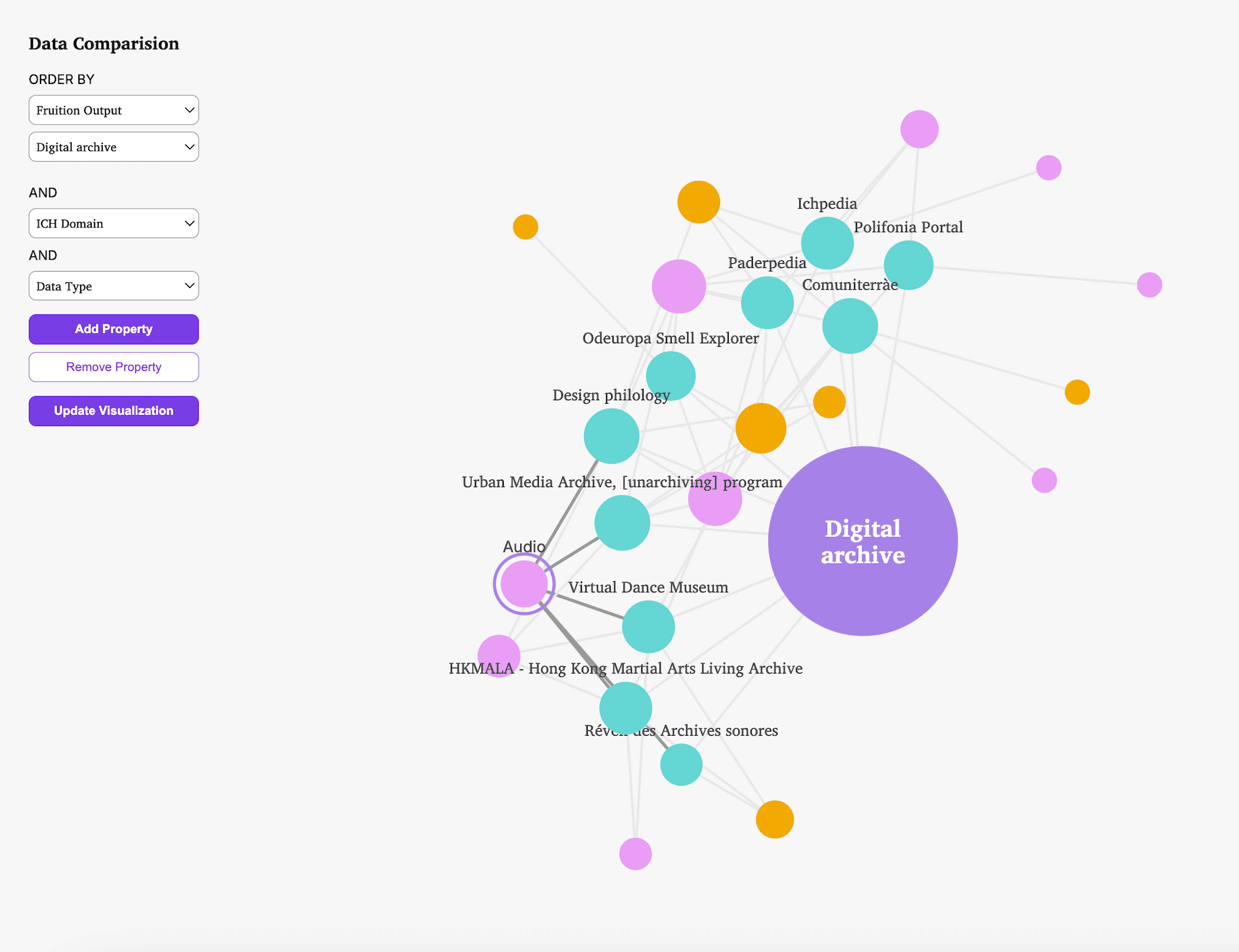Click the Comuniterràe node circle
The image size is (1239, 952).
[850, 326]
